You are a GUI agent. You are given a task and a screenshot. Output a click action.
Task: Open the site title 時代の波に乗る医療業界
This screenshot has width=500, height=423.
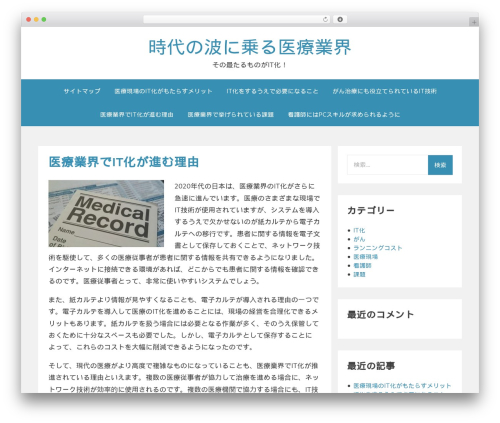(x=250, y=47)
